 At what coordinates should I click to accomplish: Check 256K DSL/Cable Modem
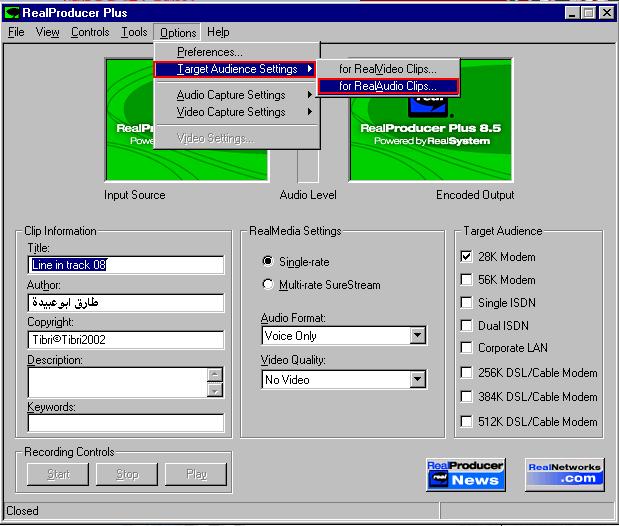click(x=466, y=372)
